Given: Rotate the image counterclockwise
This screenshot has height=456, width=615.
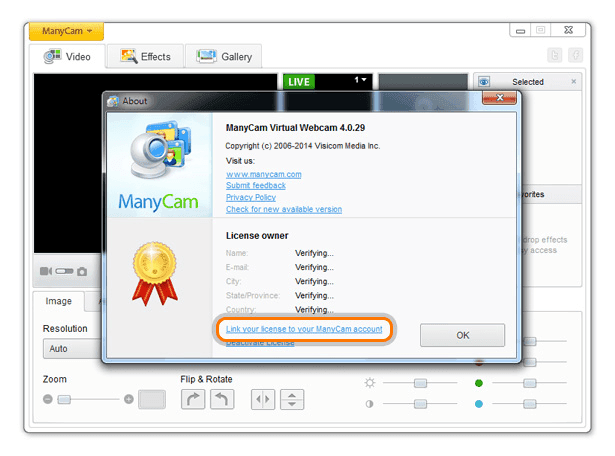Looking at the screenshot, I should point(222,400).
